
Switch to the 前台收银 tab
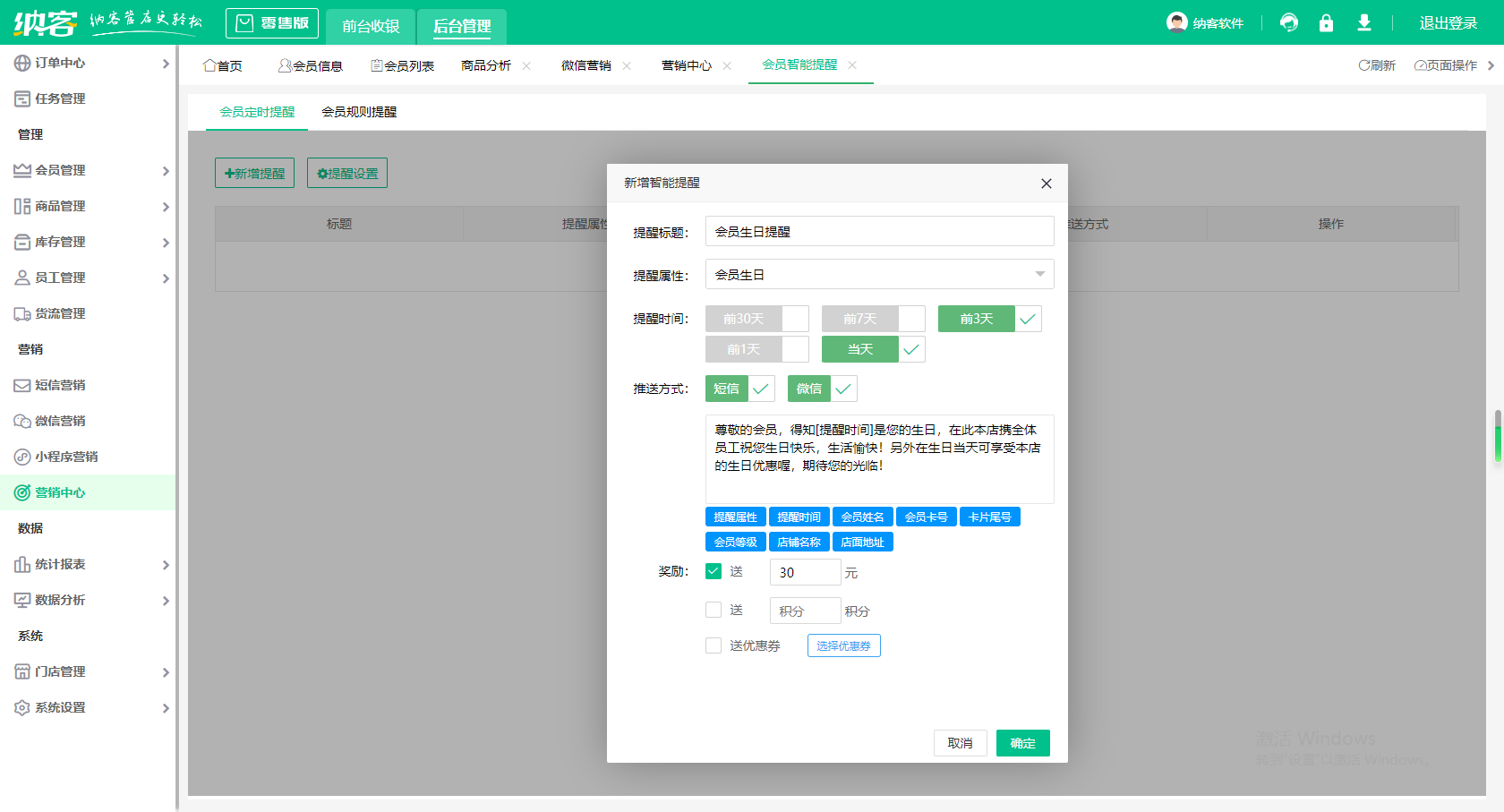(371, 26)
